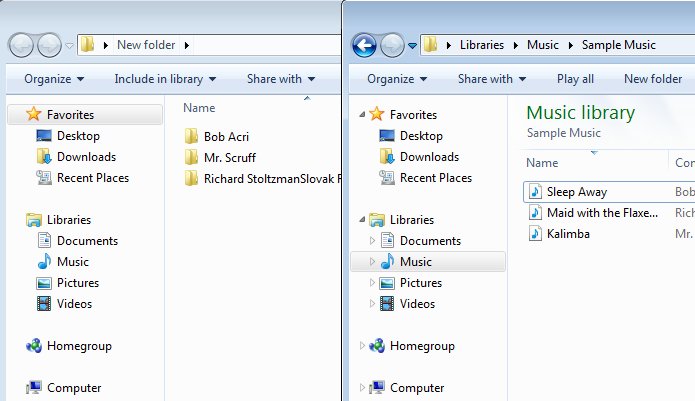Select Documents in the New folder window sidebar
Screen dimensions: 695x401
pos(87,241)
